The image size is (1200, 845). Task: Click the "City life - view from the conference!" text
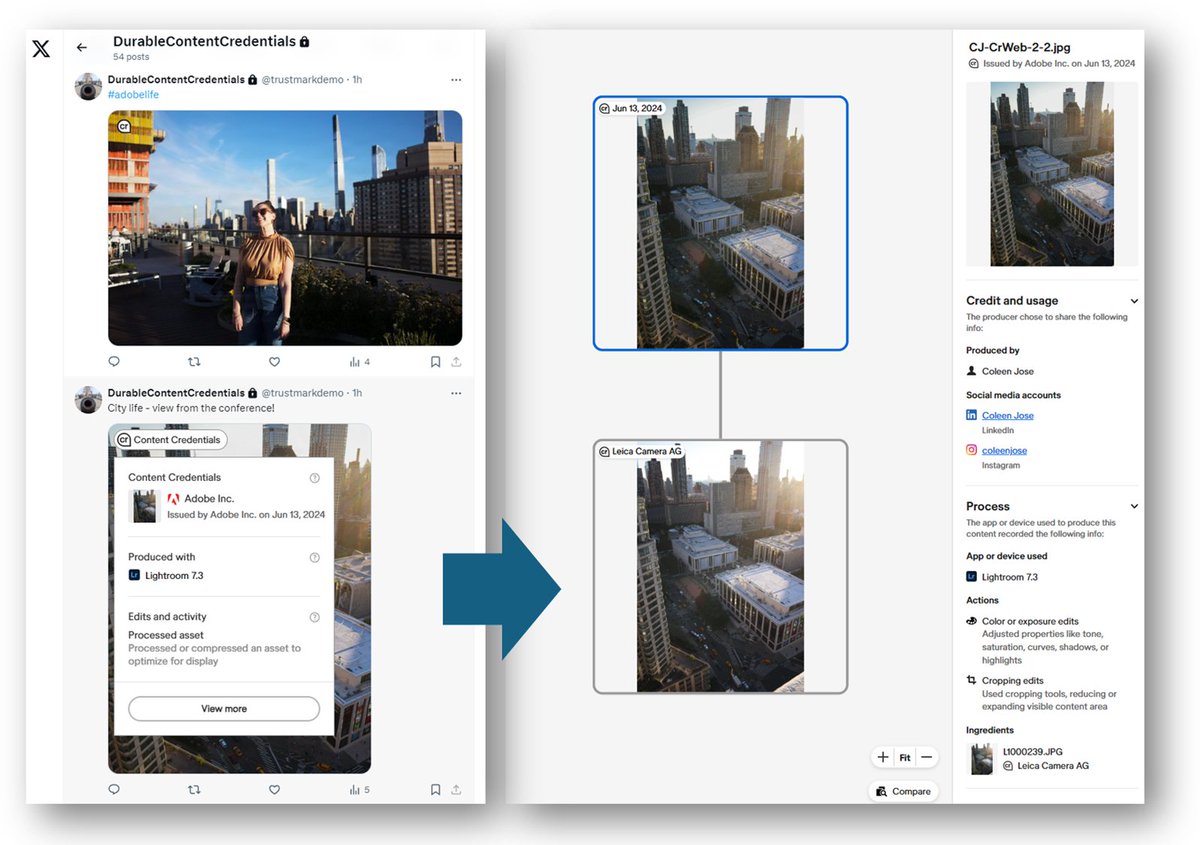[x=191, y=408]
